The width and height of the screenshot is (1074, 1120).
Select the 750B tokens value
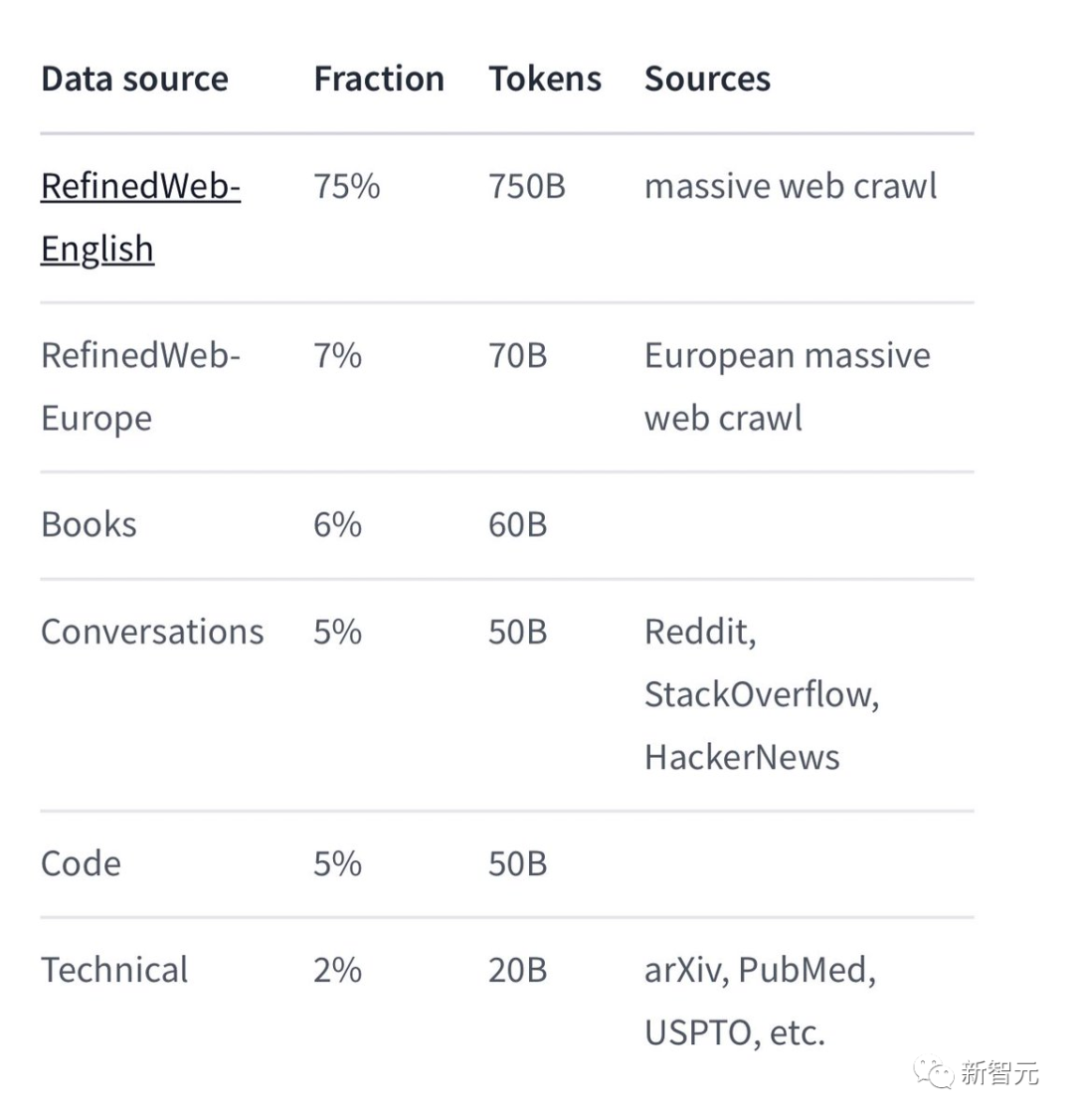click(x=526, y=186)
